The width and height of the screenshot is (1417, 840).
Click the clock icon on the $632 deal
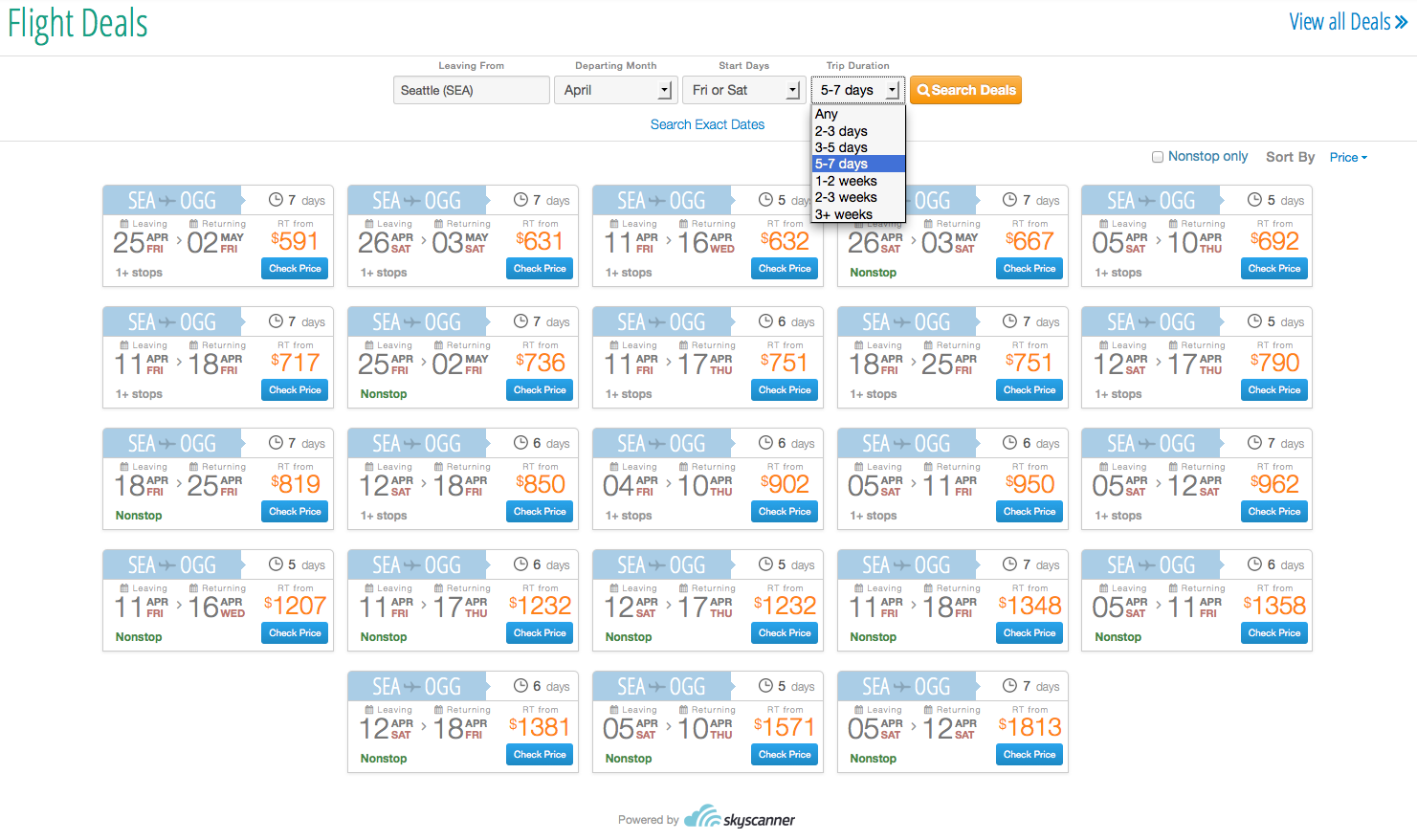point(765,200)
